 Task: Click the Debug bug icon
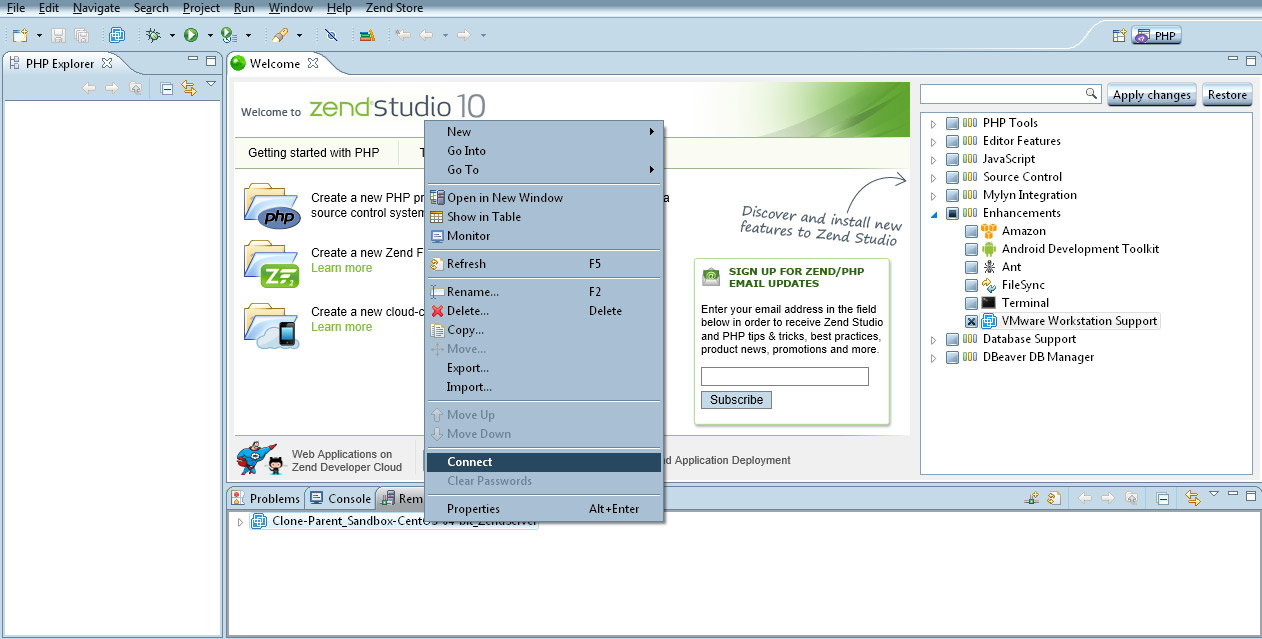click(x=153, y=35)
